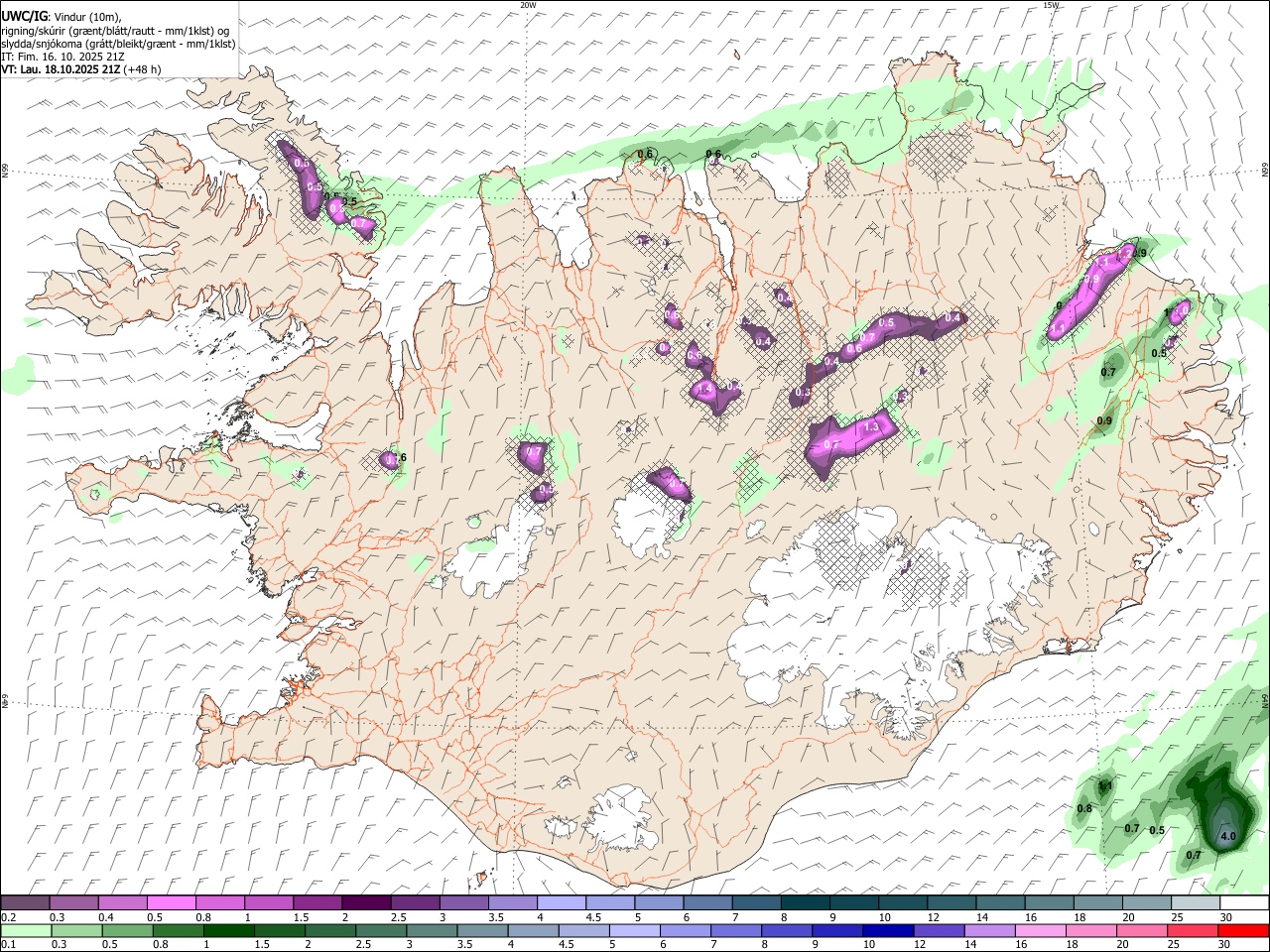
Task: Click the top-row teal swatch starting at 12
Action: [x=951, y=903]
